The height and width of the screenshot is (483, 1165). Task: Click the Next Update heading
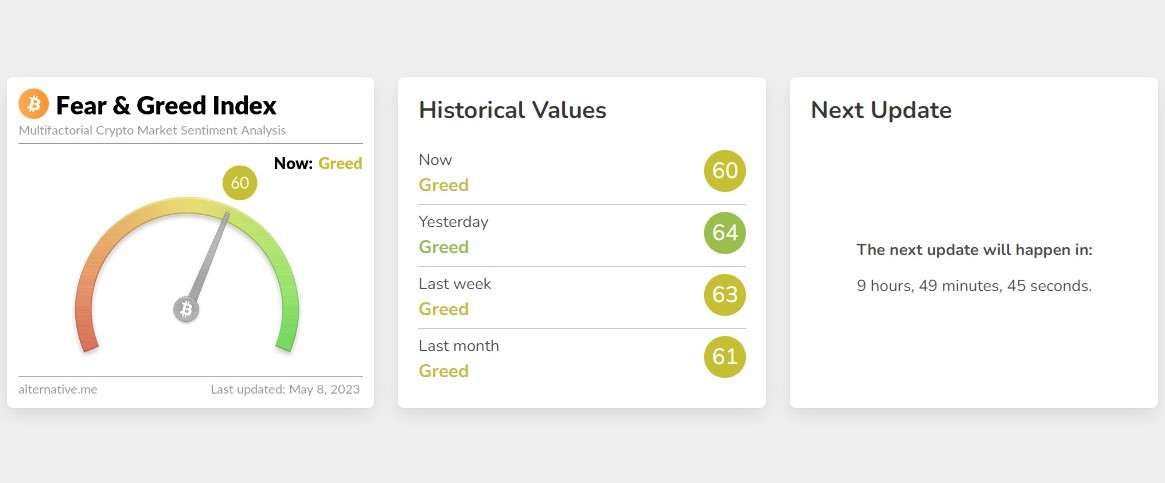[x=881, y=110]
